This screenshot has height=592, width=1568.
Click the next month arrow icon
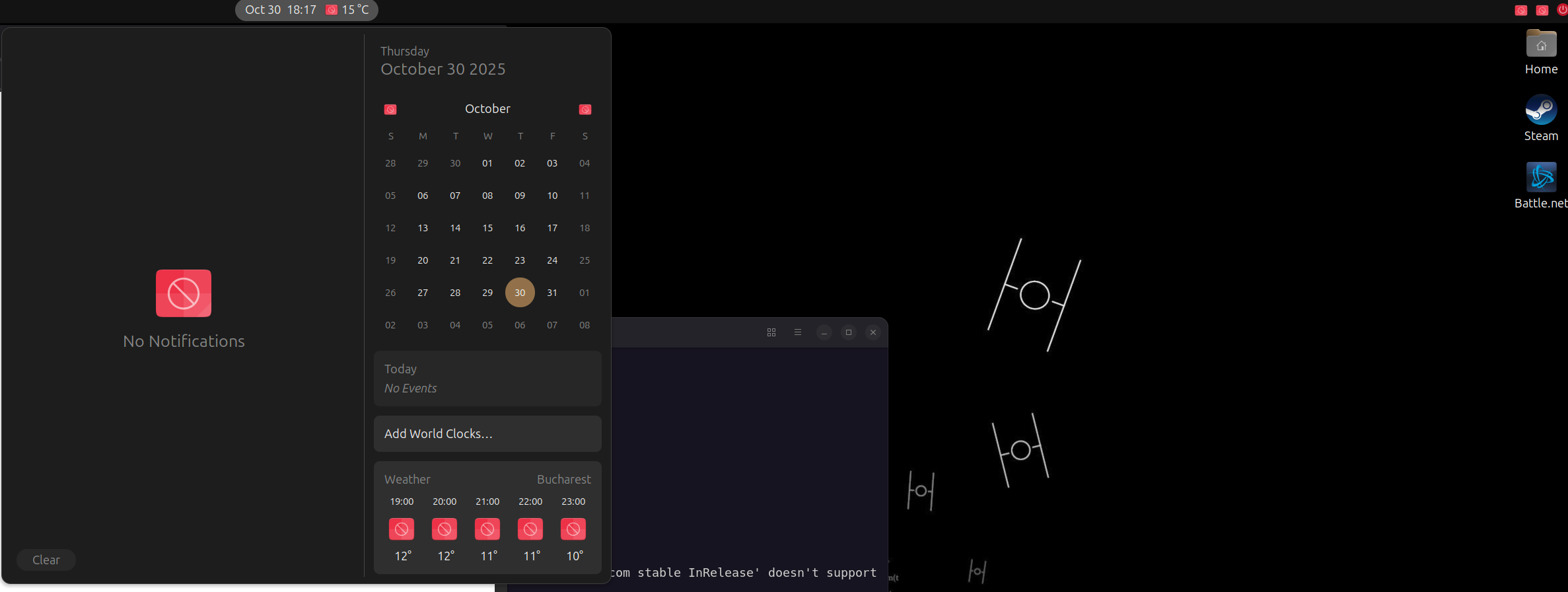pyautogui.click(x=585, y=110)
